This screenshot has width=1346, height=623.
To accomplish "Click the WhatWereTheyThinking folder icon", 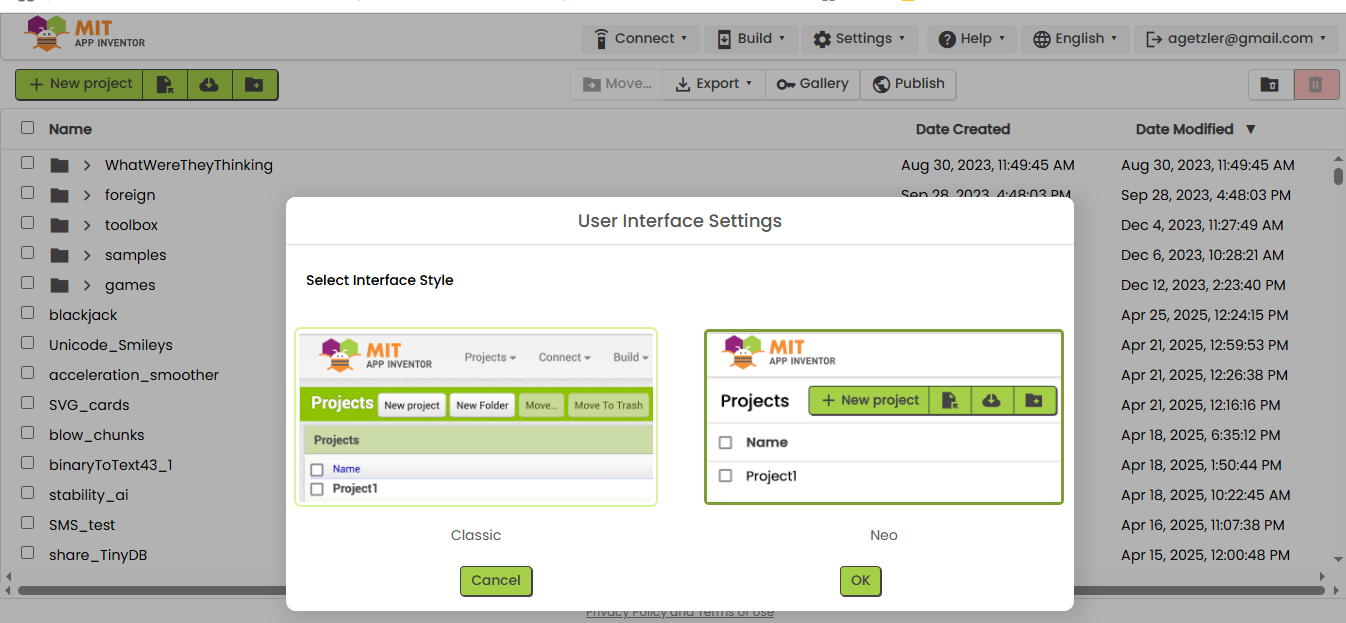I will (60, 165).
